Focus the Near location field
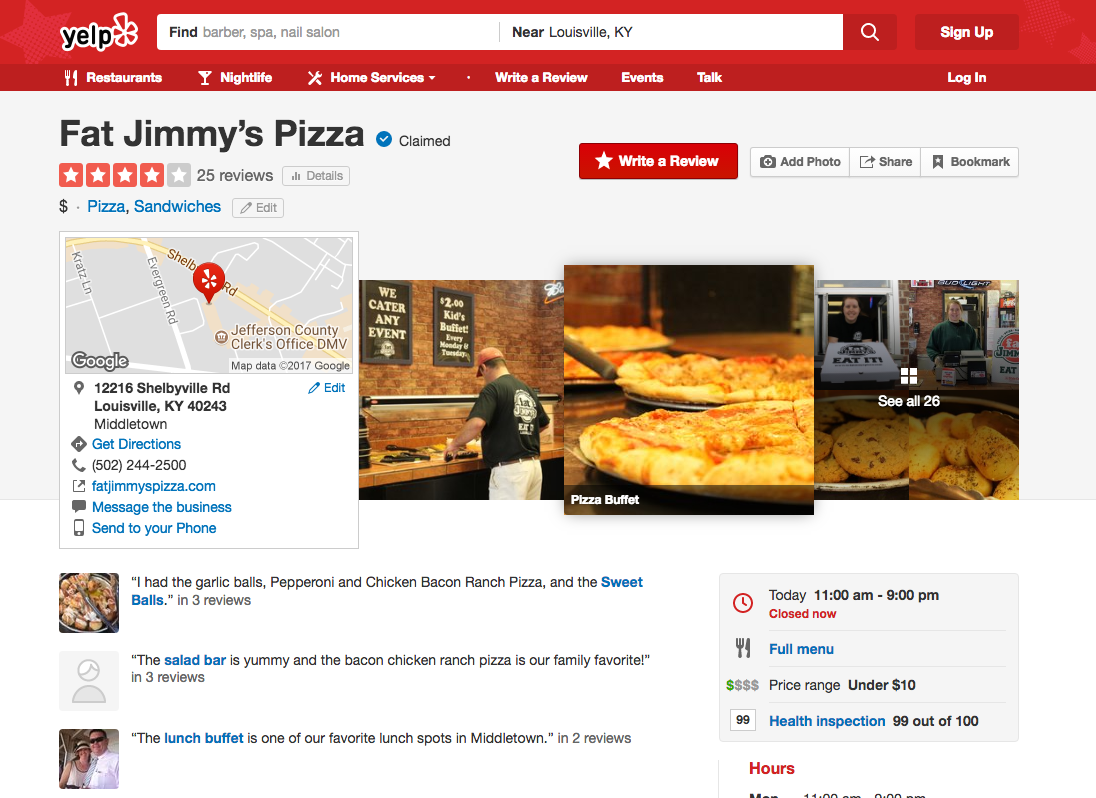The width and height of the screenshot is (1096, 798). click(x=671, y=32)
